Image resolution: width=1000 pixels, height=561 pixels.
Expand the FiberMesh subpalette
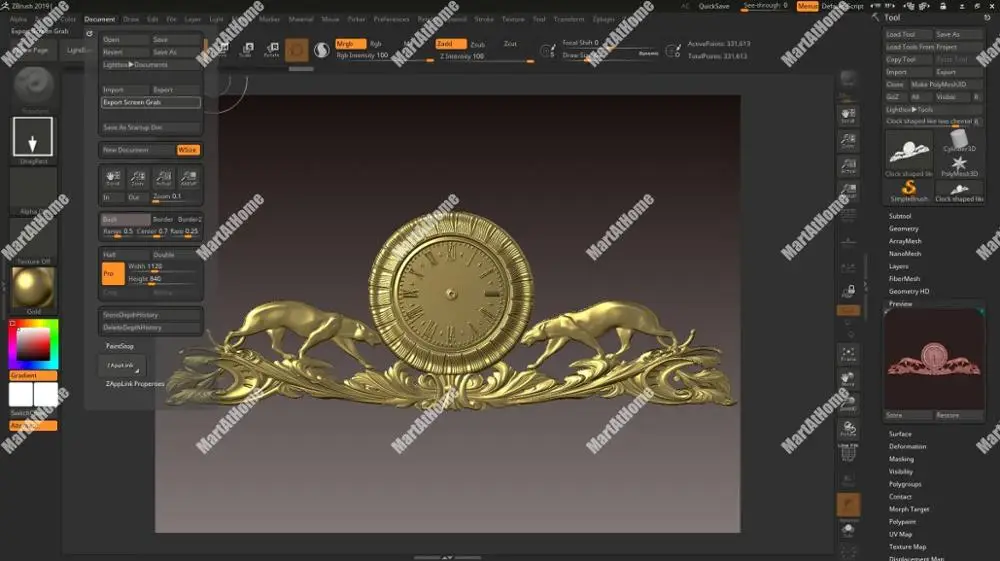(904, 279)
